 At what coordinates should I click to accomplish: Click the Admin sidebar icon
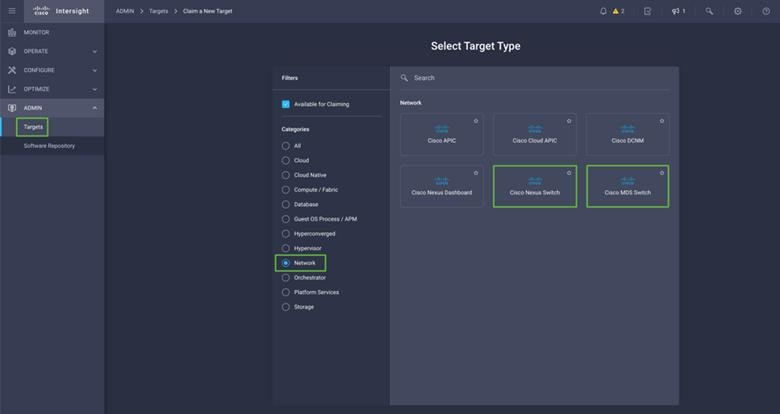(x=12, y=108)
